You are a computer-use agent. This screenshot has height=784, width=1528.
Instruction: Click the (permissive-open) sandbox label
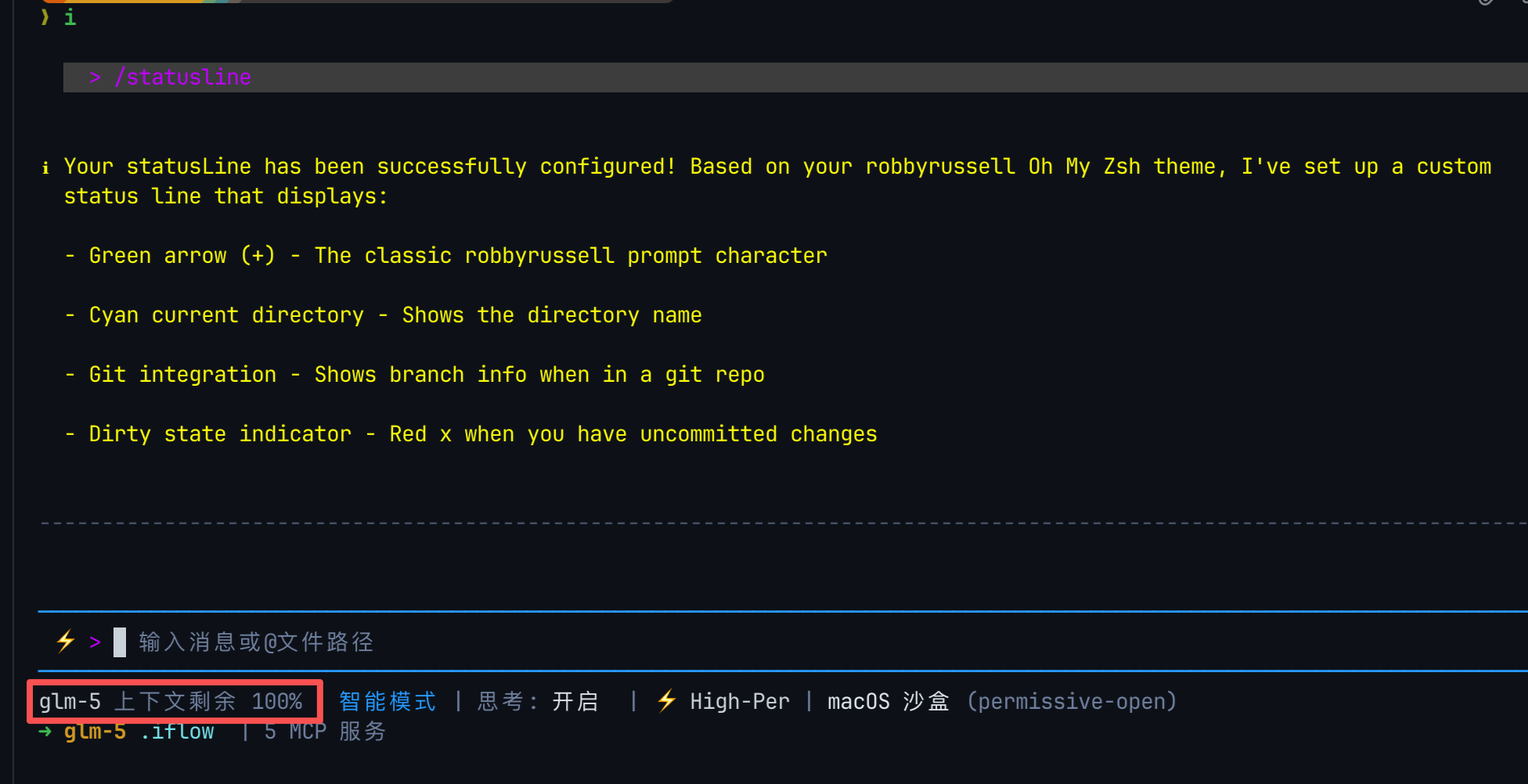click(1072, 701)
